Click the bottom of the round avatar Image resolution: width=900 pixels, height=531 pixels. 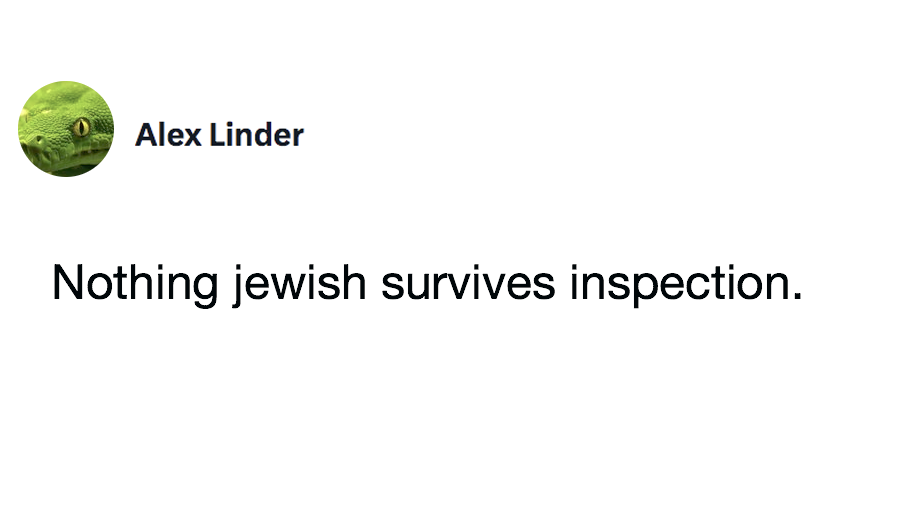coord(66,173)
